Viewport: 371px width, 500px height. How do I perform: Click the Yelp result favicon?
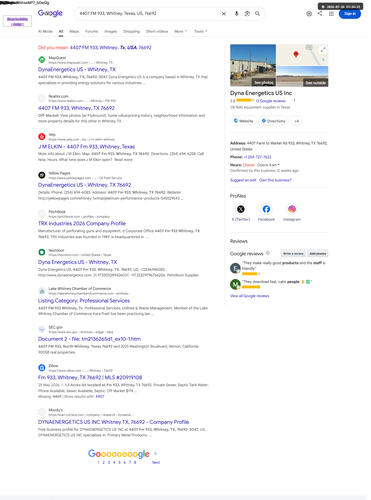pyautogui.click(x=42, y=136)
